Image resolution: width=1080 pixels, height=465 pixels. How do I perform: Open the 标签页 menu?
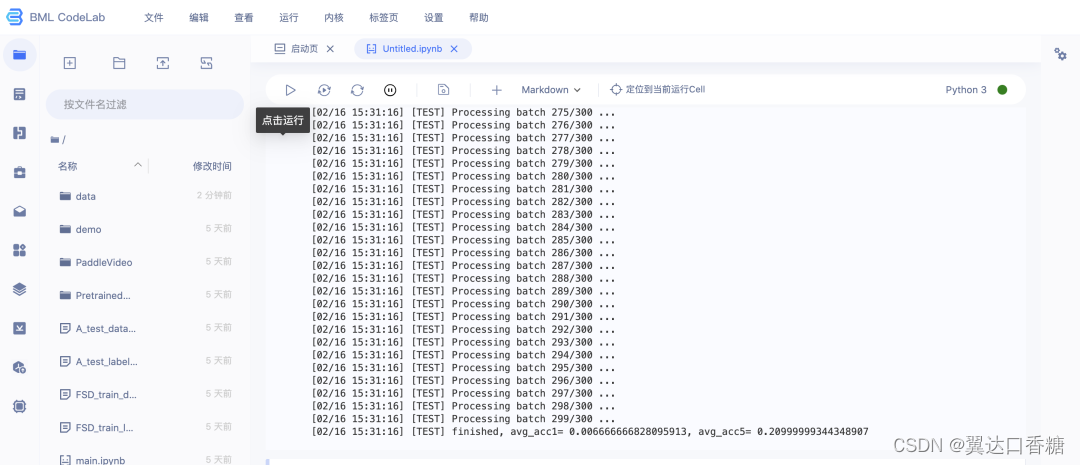(x=384, y=18)
